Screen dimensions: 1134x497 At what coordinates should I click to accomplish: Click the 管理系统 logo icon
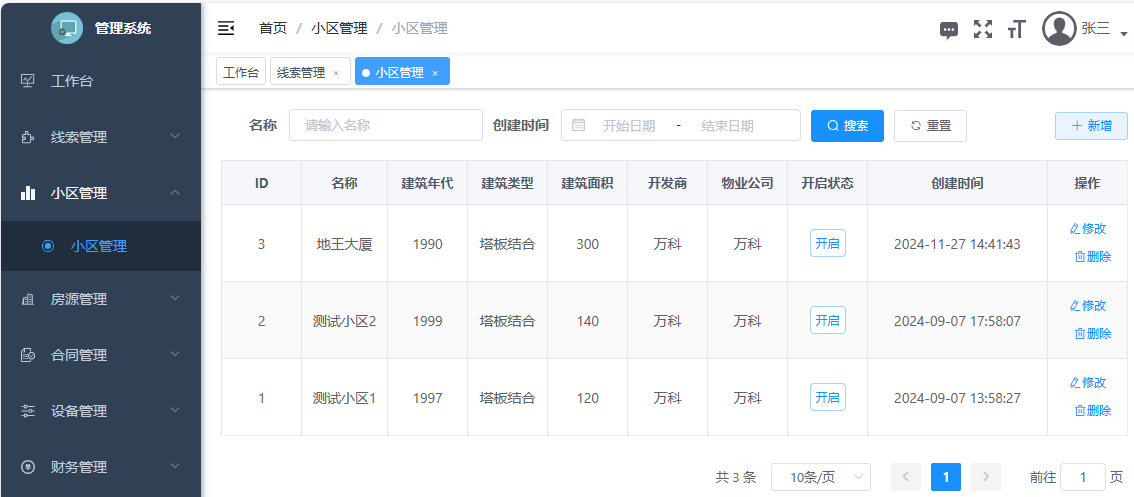click(x=67, y=28)
